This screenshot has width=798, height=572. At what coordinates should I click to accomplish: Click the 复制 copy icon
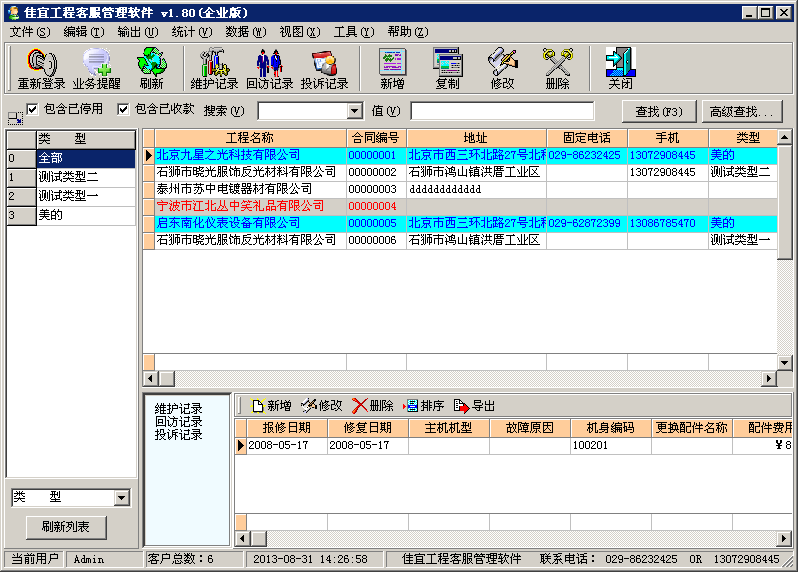tap(447, 69)
